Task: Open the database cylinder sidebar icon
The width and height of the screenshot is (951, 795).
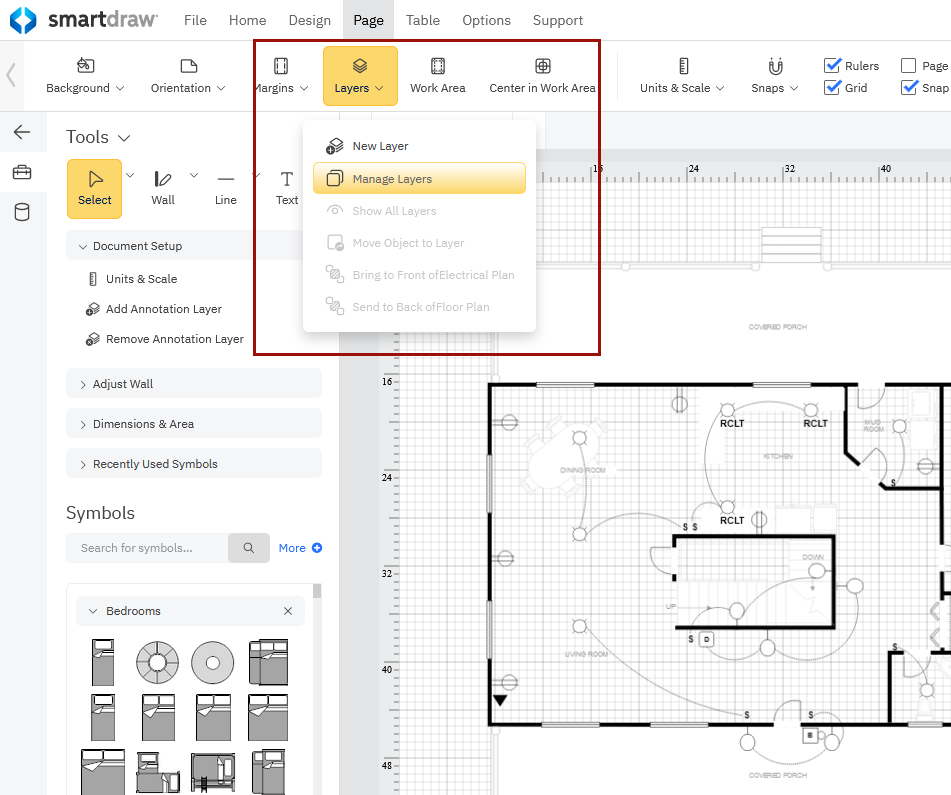Action: pos(22,212)
